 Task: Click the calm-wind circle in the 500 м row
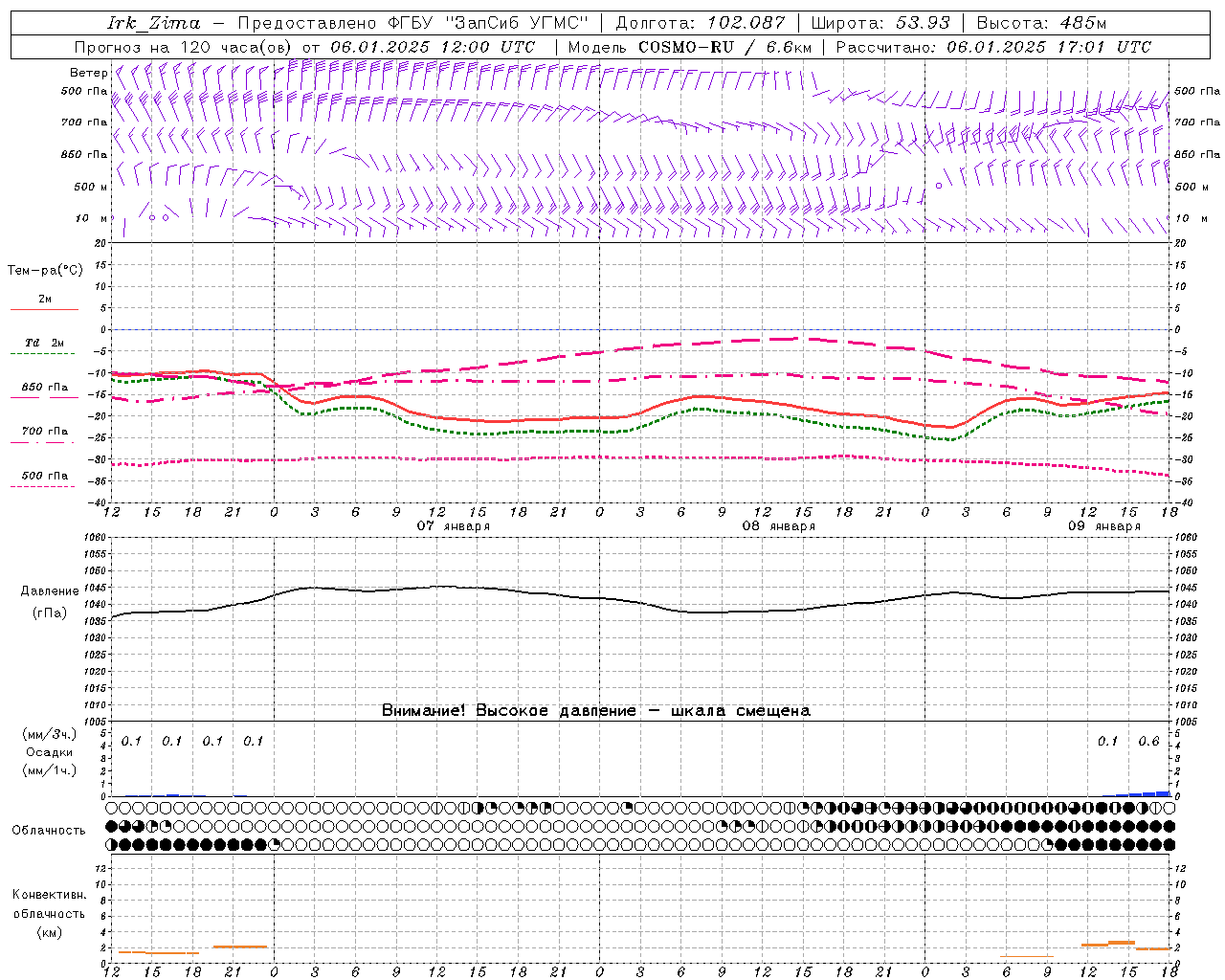point(939,186)
